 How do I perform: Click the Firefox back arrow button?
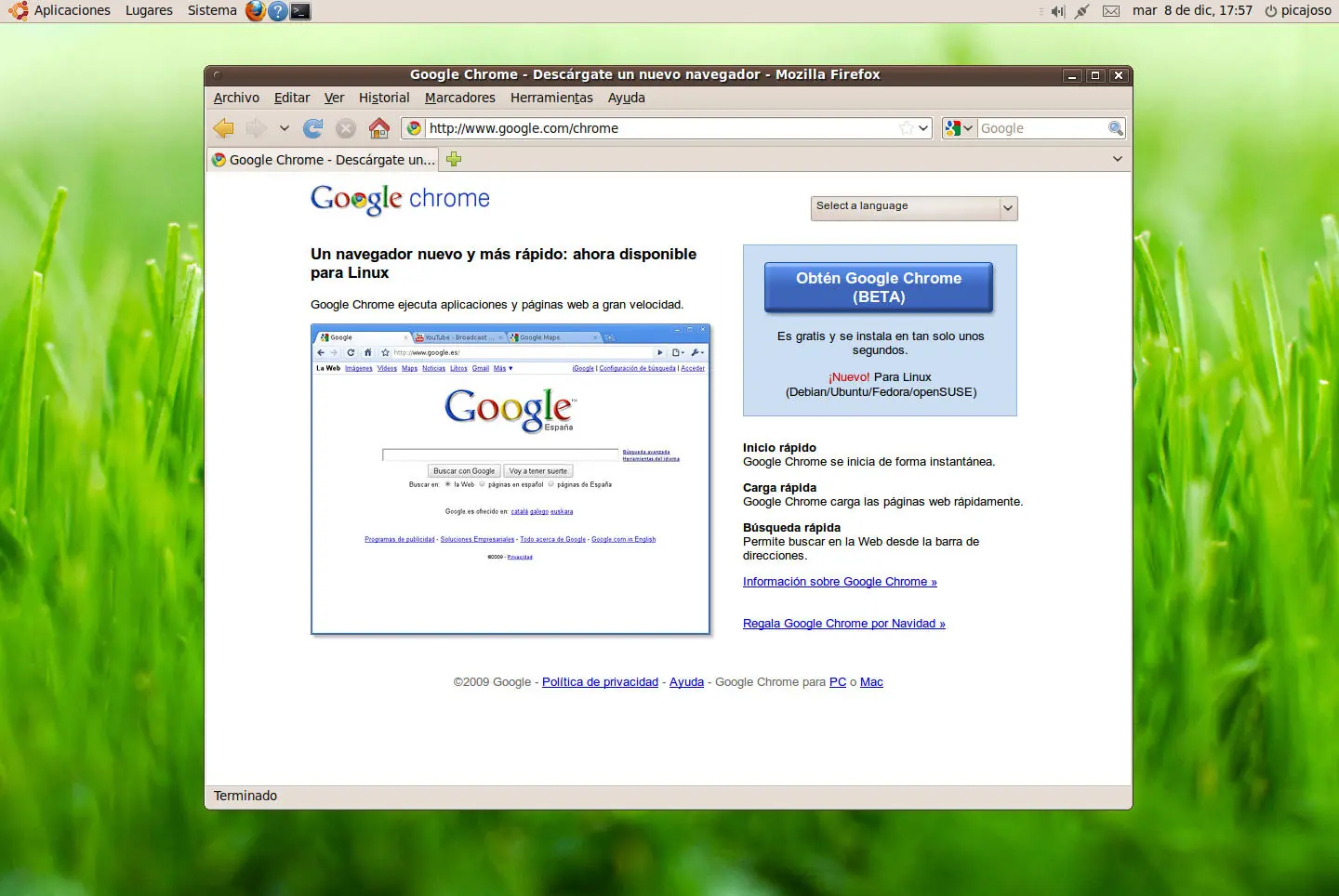223,128
